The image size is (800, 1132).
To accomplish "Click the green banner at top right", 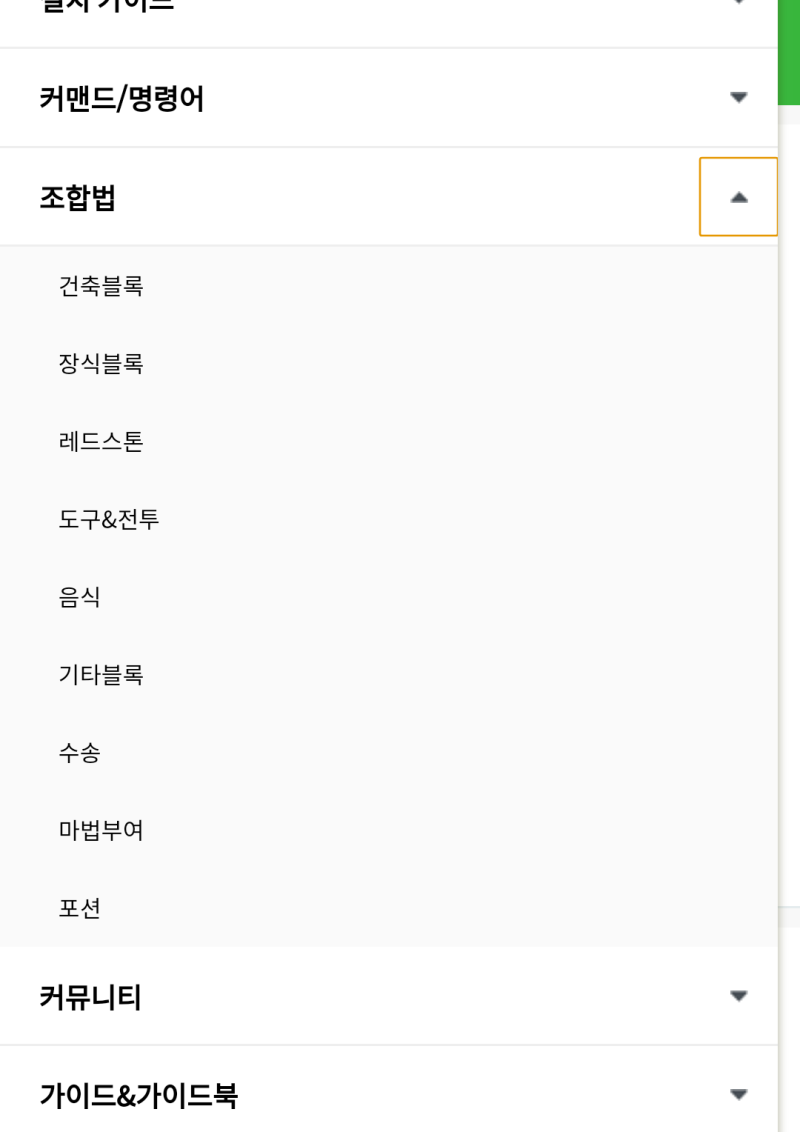I will [790, 50].
